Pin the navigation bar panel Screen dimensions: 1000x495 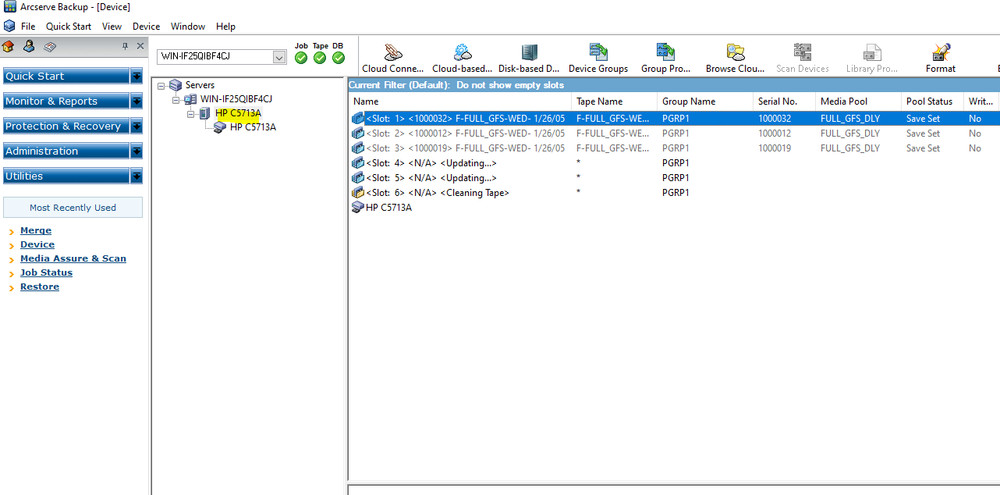click(x=125, y=46)
